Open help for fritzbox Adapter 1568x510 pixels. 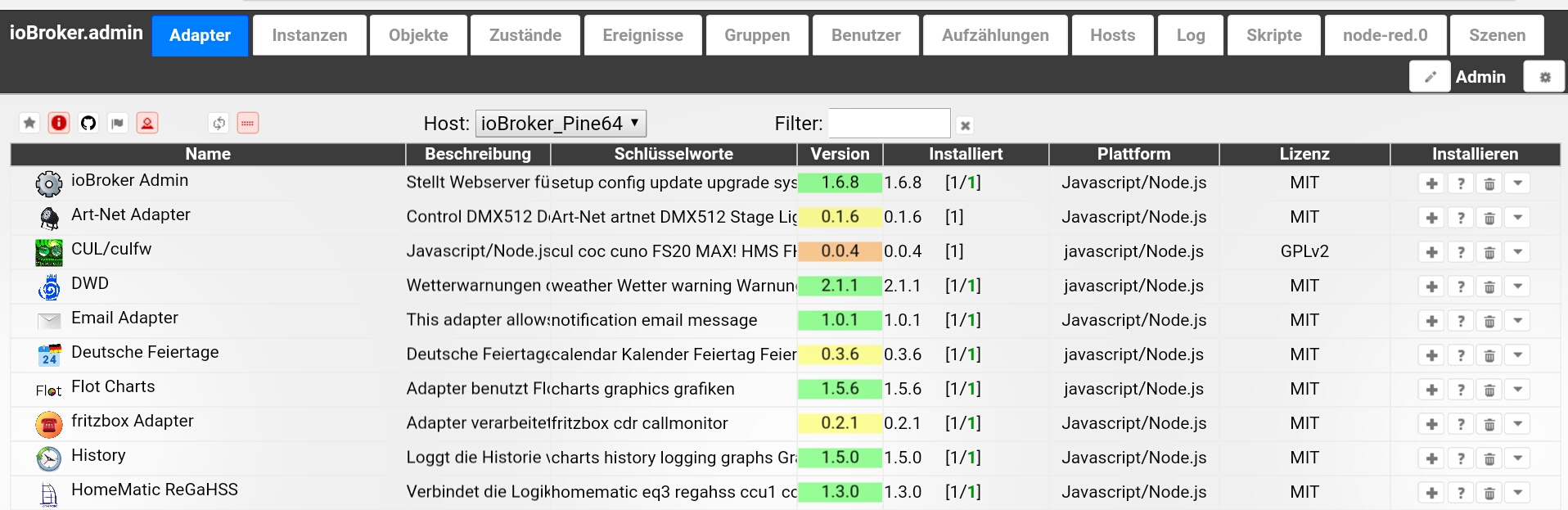(x=1461, y=424)
